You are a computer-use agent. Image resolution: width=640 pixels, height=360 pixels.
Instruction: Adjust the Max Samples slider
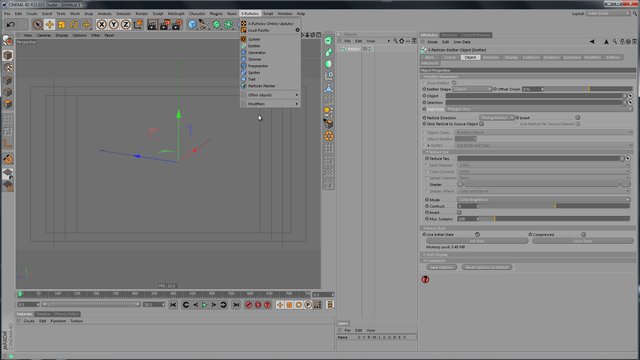555,219
